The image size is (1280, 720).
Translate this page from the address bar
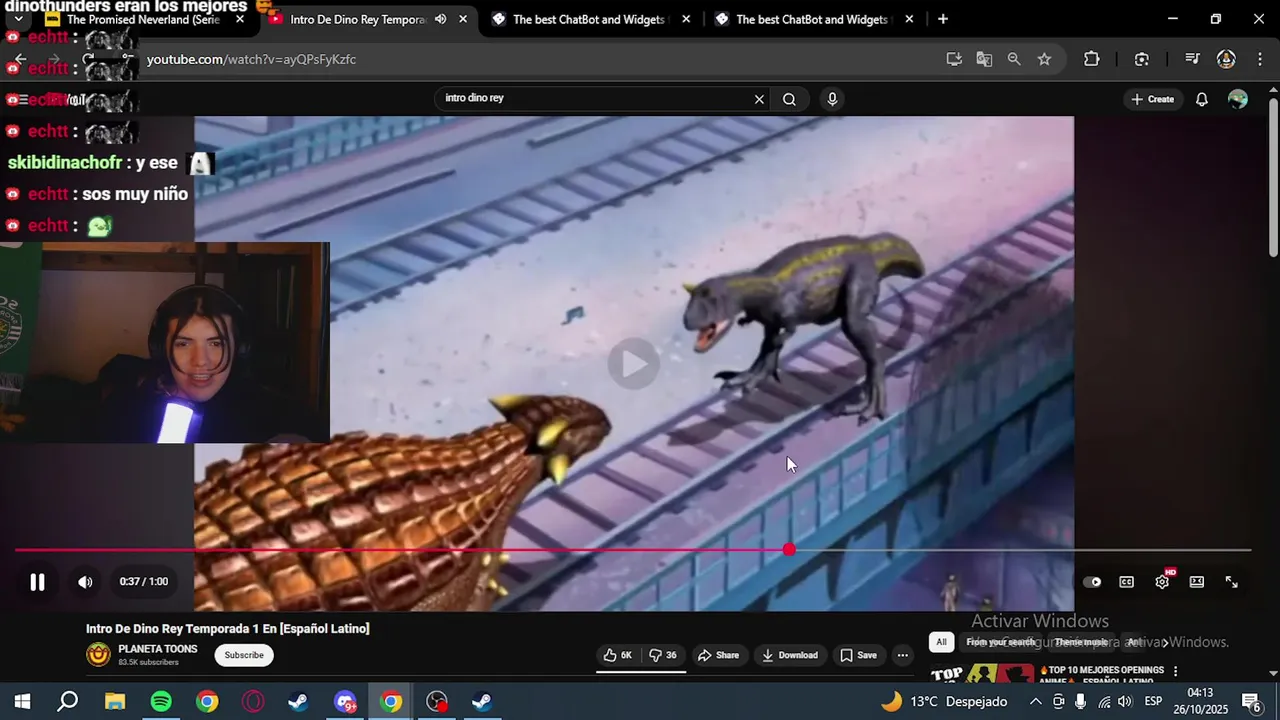point(984,59)
